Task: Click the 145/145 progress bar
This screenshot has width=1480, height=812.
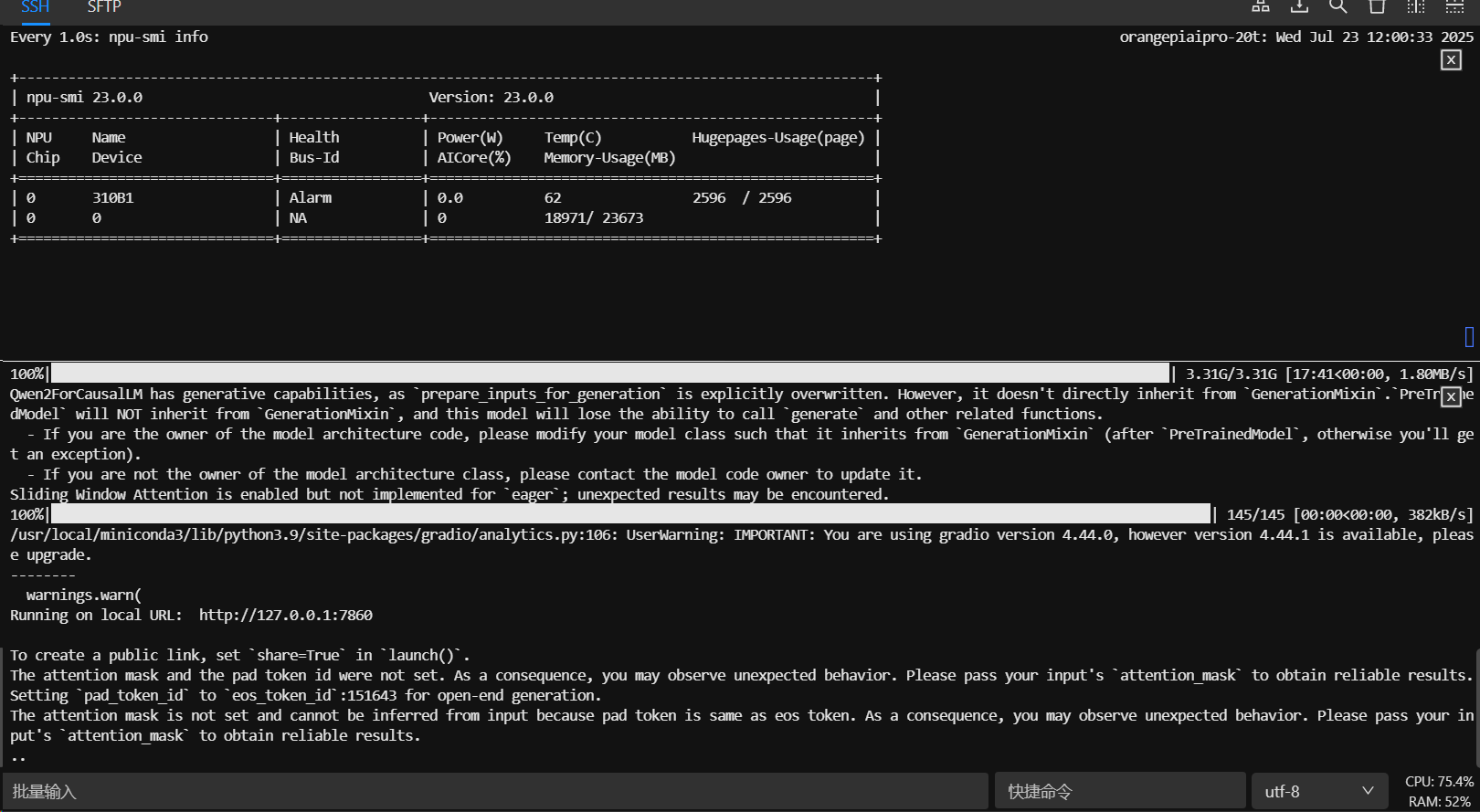Action: coord(630,514)
